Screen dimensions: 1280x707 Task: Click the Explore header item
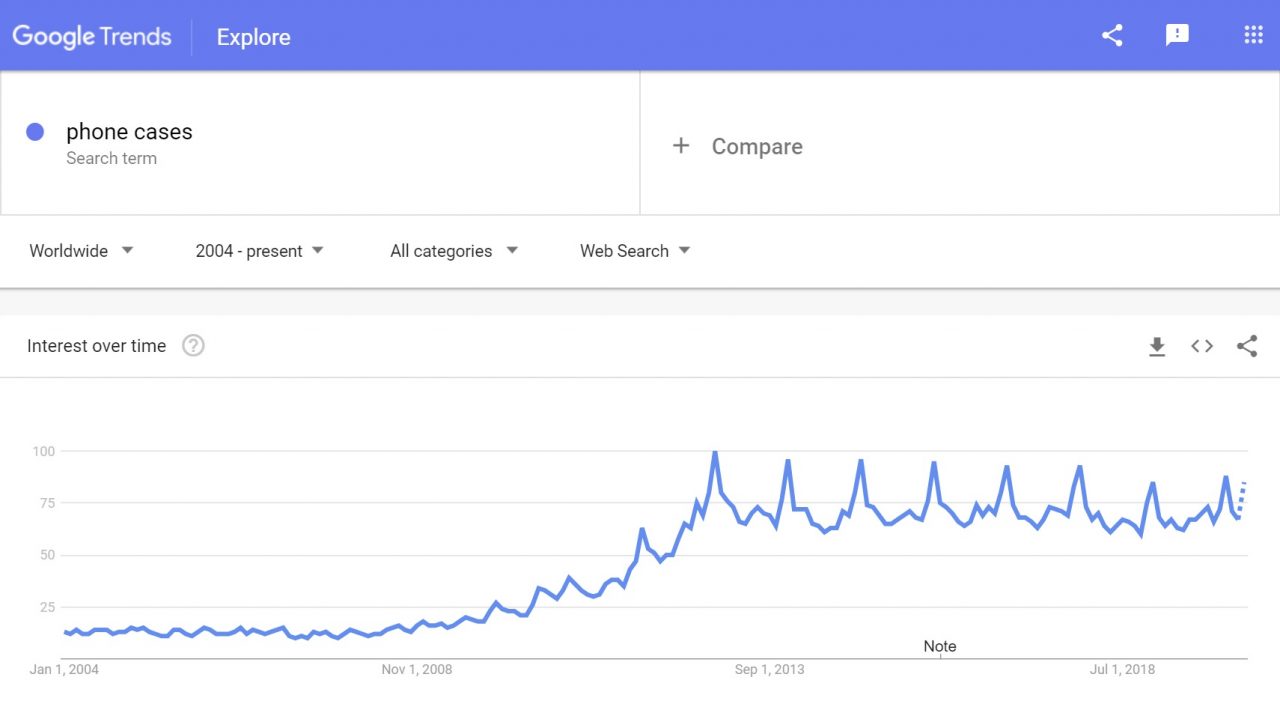(x=253, y=37)
